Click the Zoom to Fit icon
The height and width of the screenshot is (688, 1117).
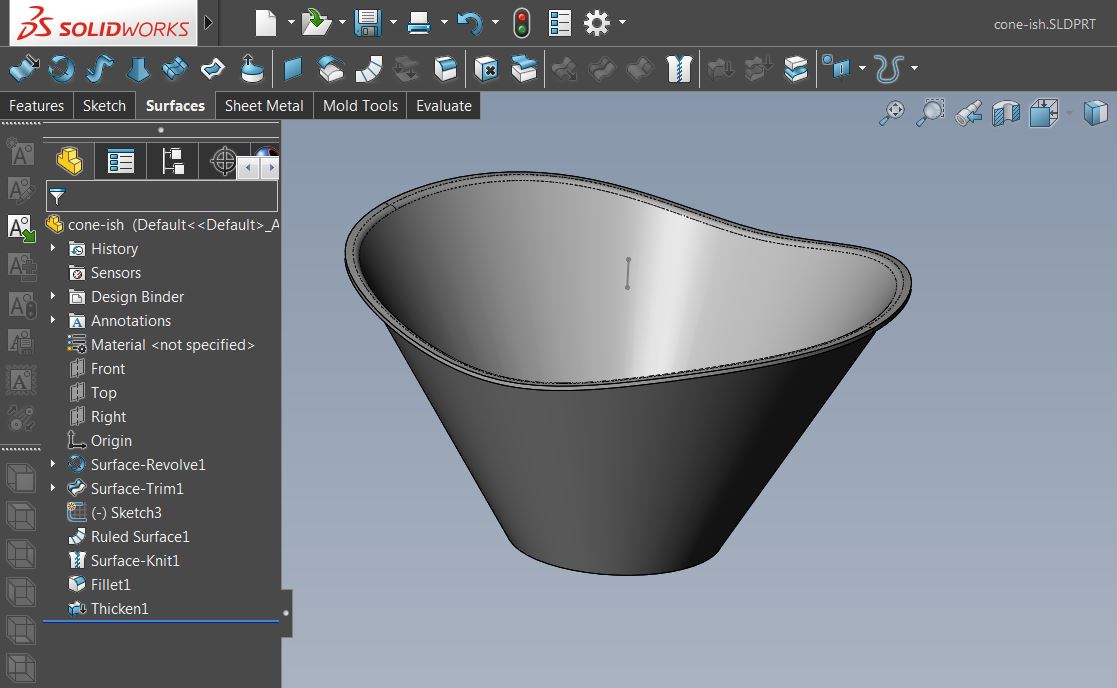[x=891, y=113]
